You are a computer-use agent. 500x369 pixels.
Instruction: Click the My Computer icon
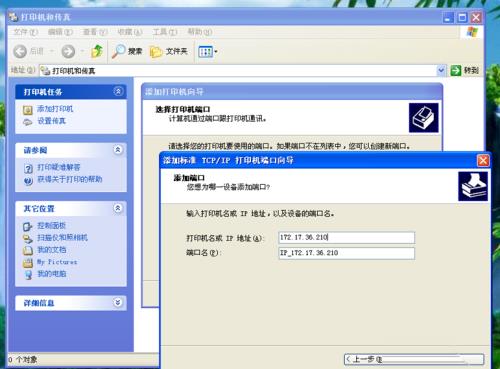(x=28, y=275)
